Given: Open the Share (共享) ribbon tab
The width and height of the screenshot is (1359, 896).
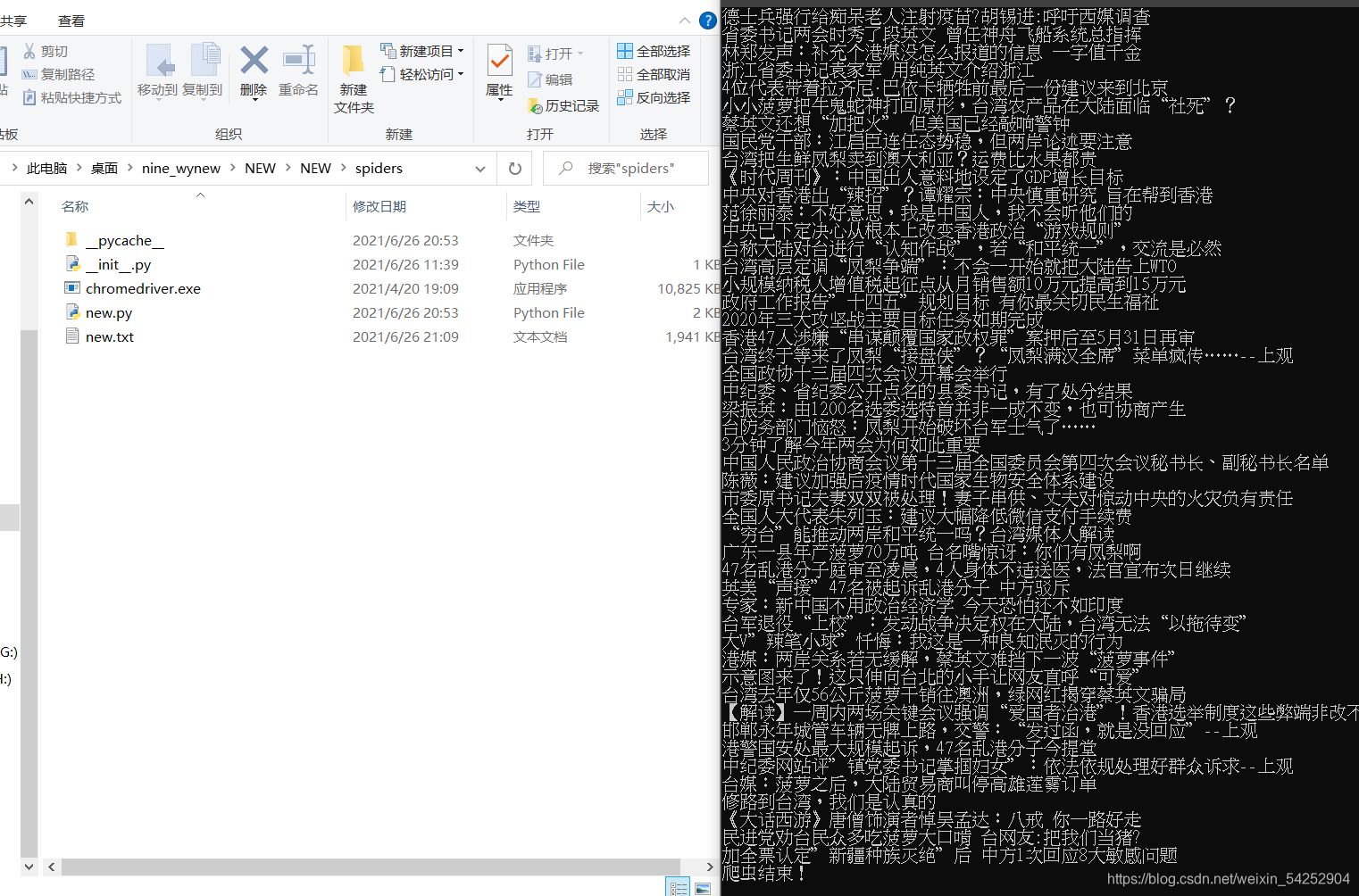Looking at the screenshot, I should [x=13, y=21].
